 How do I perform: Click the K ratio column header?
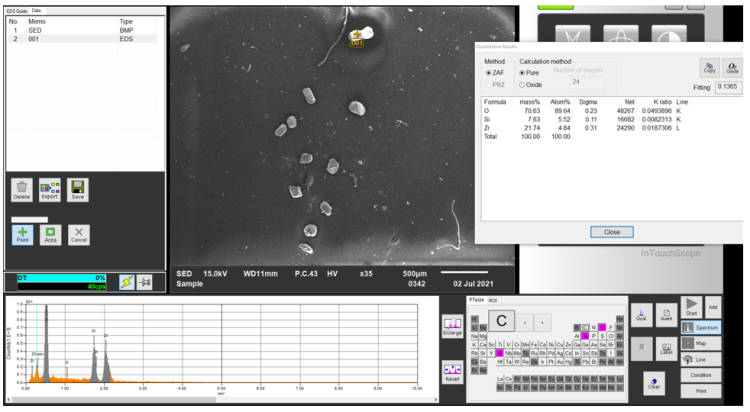[662, 102]
